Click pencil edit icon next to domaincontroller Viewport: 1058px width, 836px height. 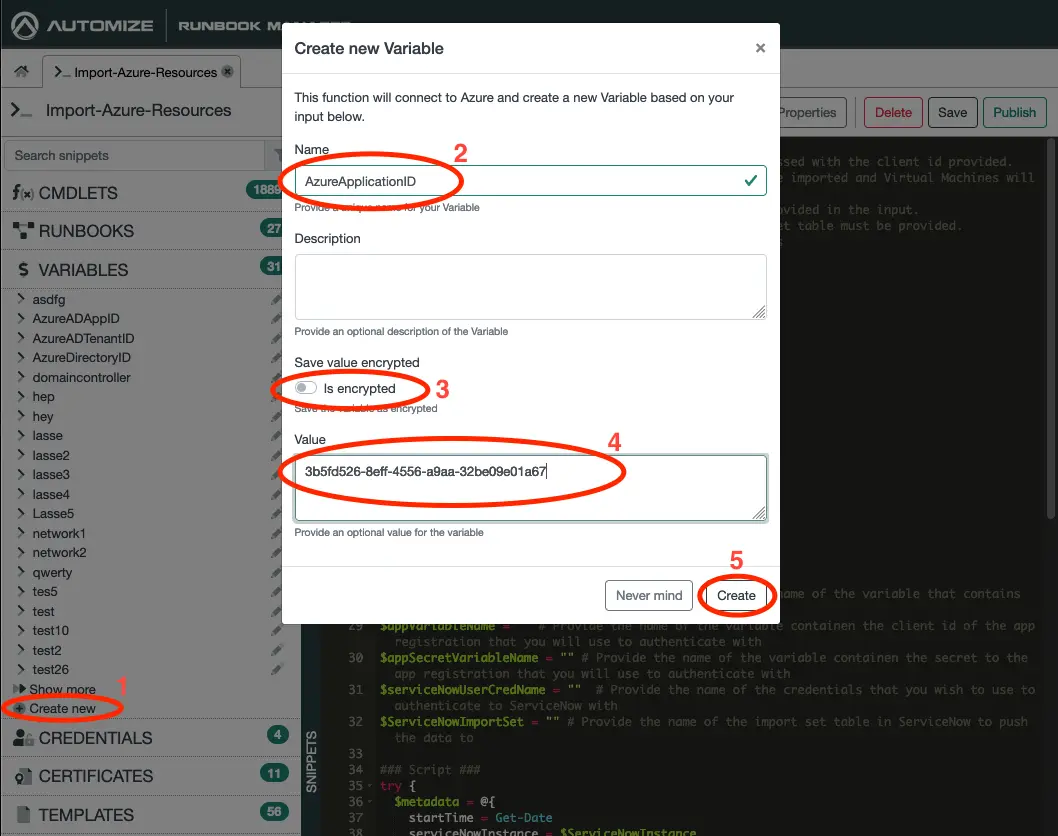pos(276,377)
